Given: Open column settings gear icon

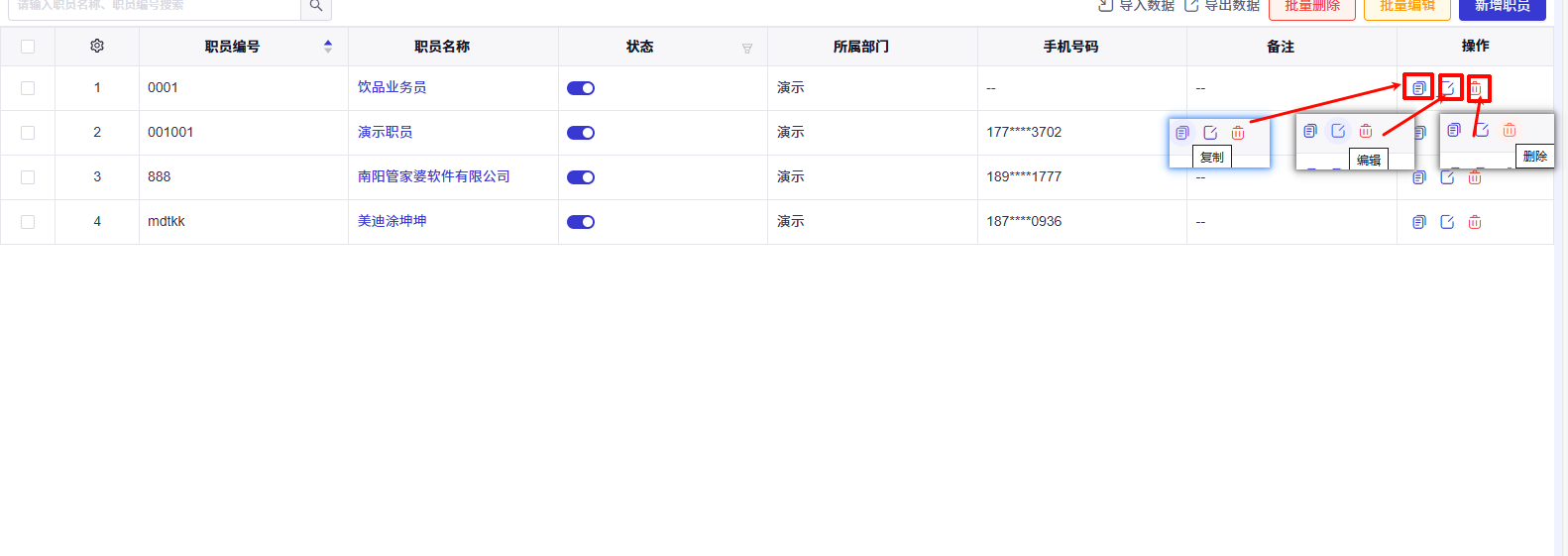Looking at the screenshot, I should [97, 46].
